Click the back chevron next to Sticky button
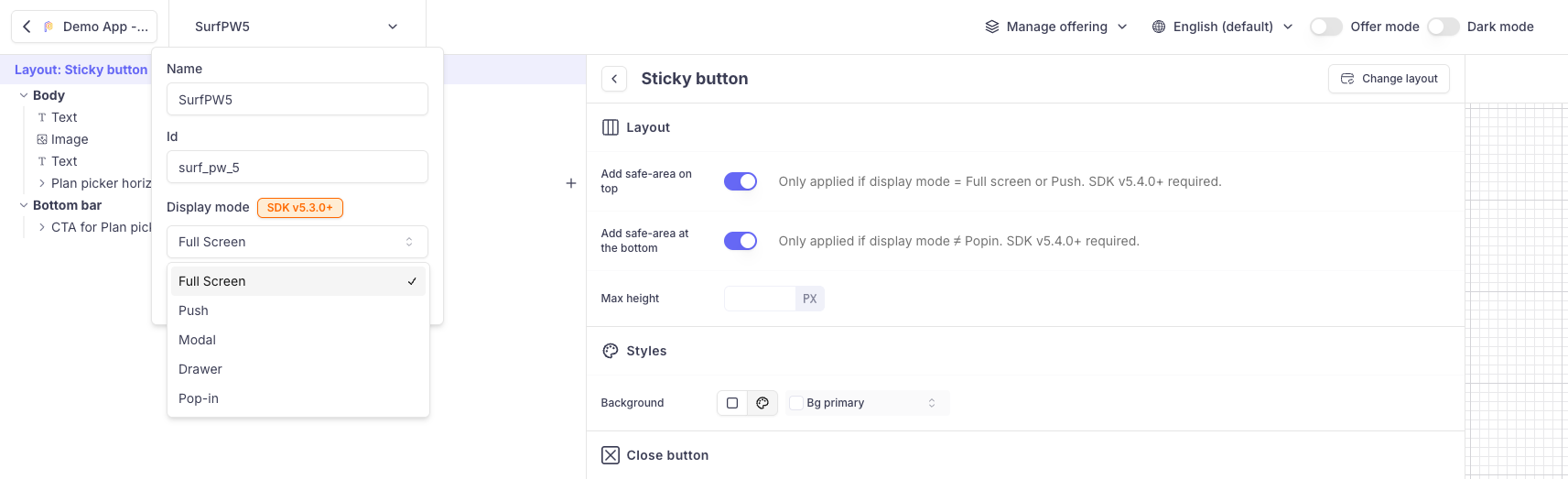The height and width of the screenshot is (479, 1568). tap(614, 79)
